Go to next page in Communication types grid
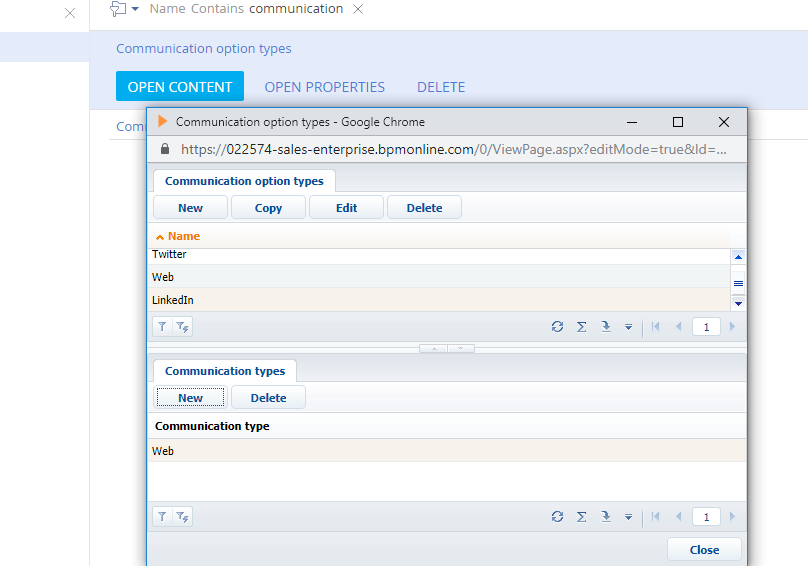The width and height of the screenshot is (808, 566). [732, 517]
